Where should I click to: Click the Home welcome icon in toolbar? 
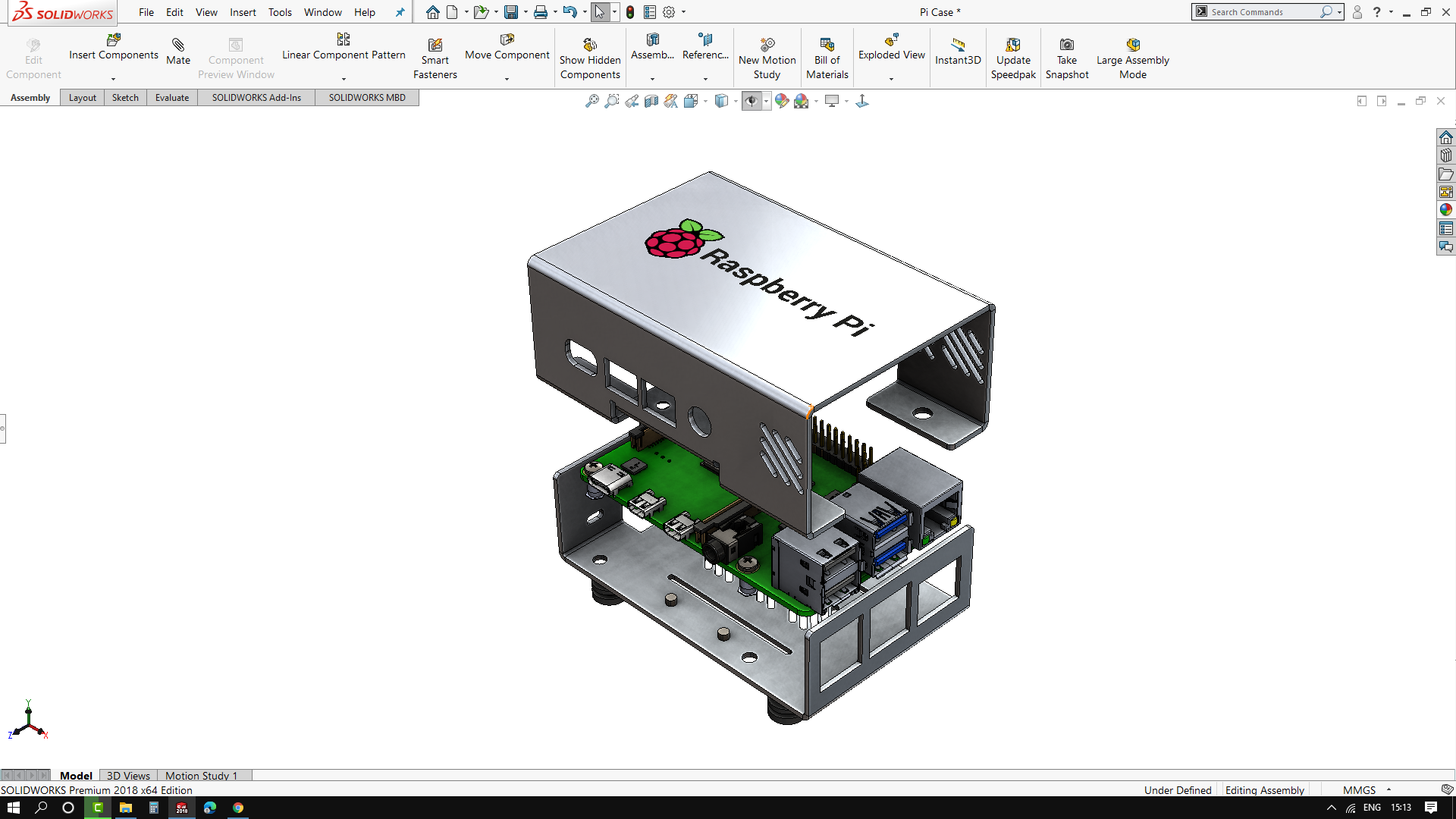pos(432,12)
